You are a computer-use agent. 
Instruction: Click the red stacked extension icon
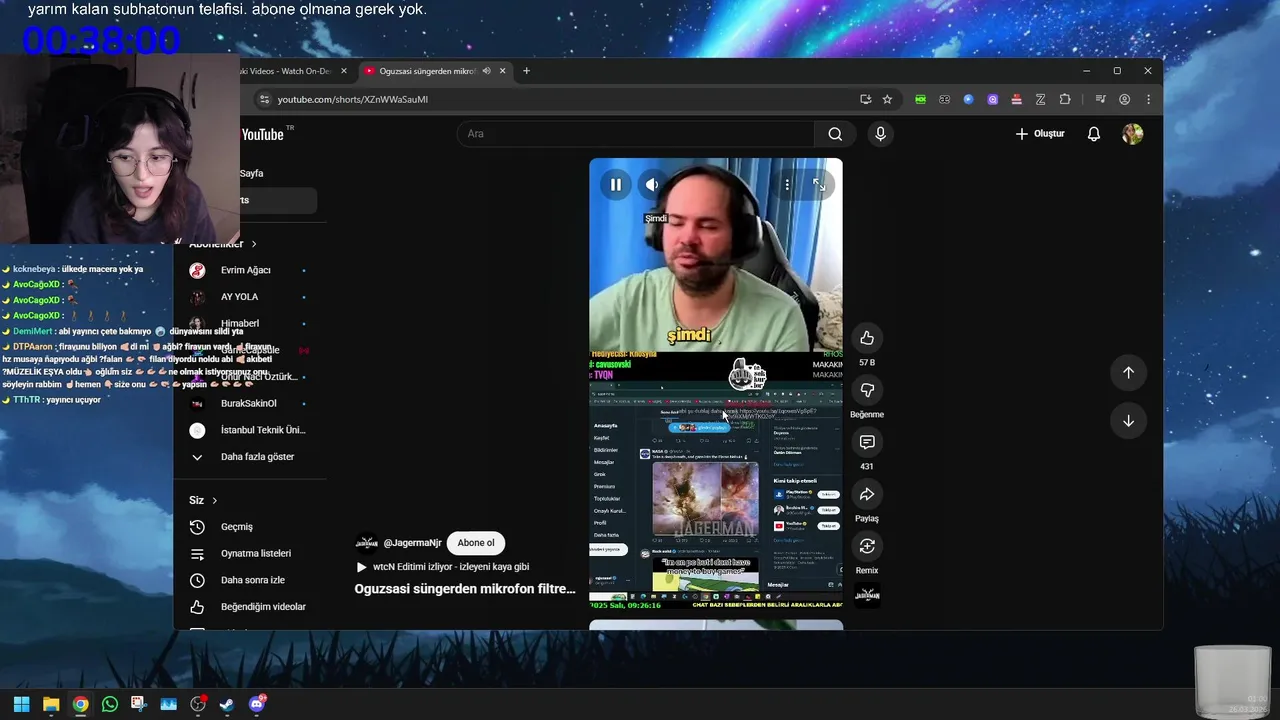[x=1016, y=99]
